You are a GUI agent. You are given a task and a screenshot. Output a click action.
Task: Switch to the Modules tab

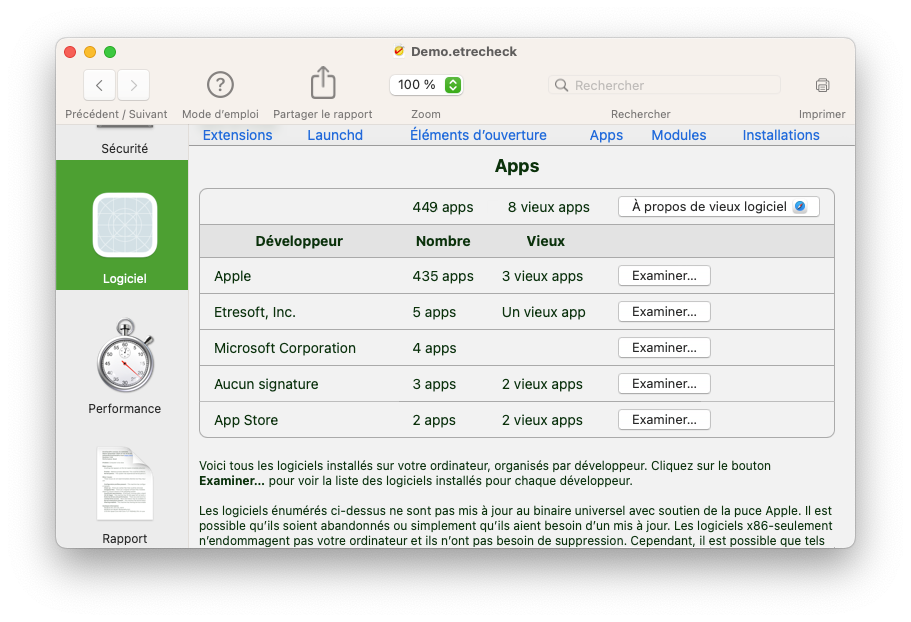point(679,135)
